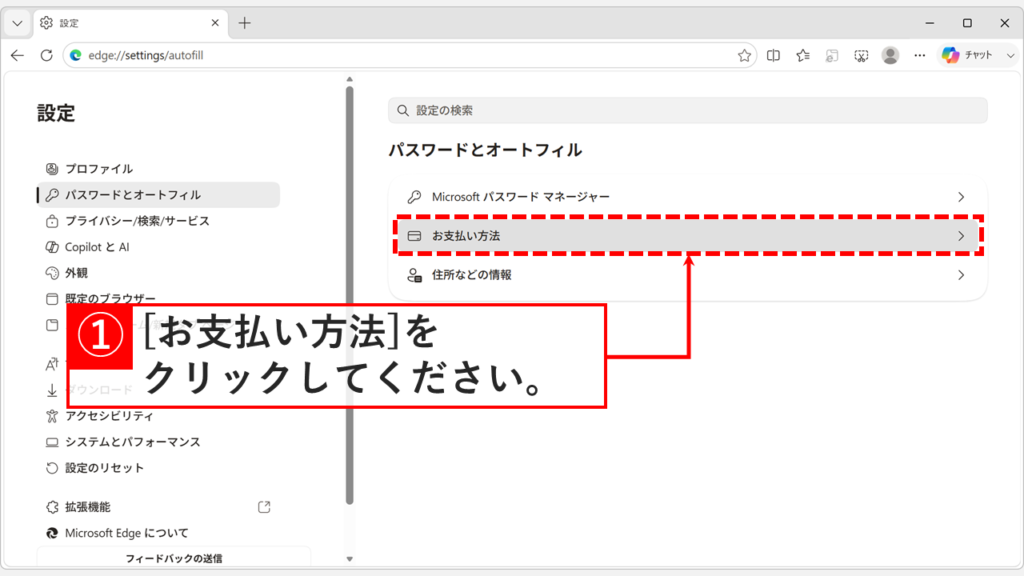Open Copilot チャット button
The image size is (1024, 576).
(x=967, y=56)
